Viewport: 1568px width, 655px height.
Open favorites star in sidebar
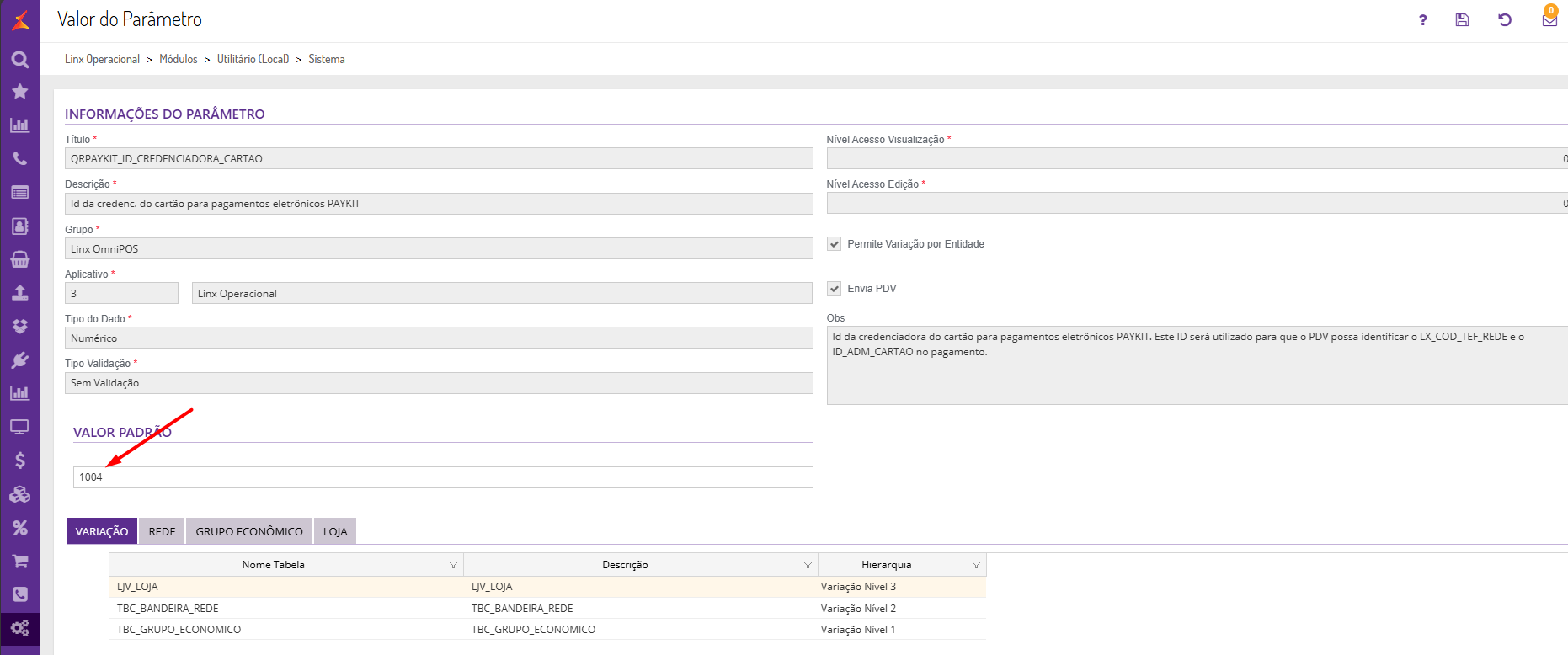pos(19,92)
